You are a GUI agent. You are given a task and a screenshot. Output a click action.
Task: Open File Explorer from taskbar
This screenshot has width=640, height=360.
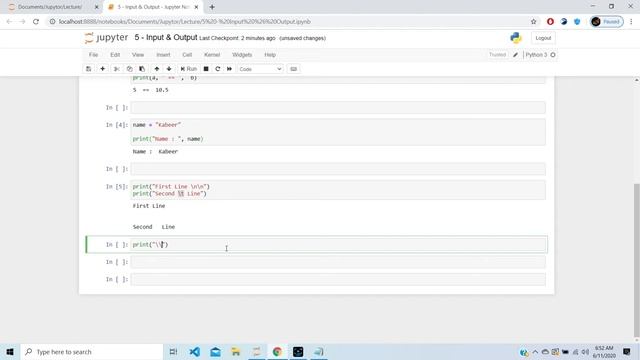[x=236, y=351]
